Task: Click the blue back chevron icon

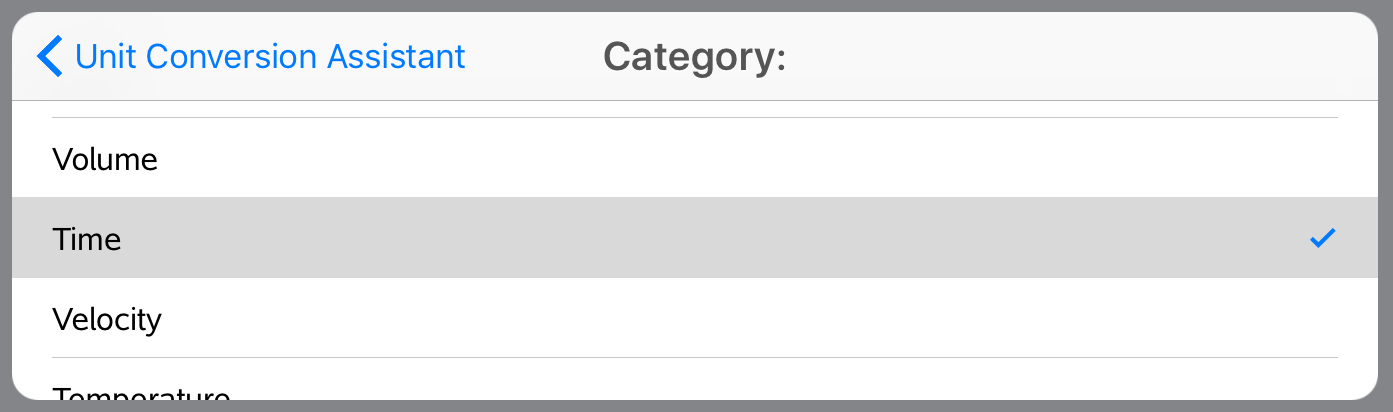Action: point(49,56)
